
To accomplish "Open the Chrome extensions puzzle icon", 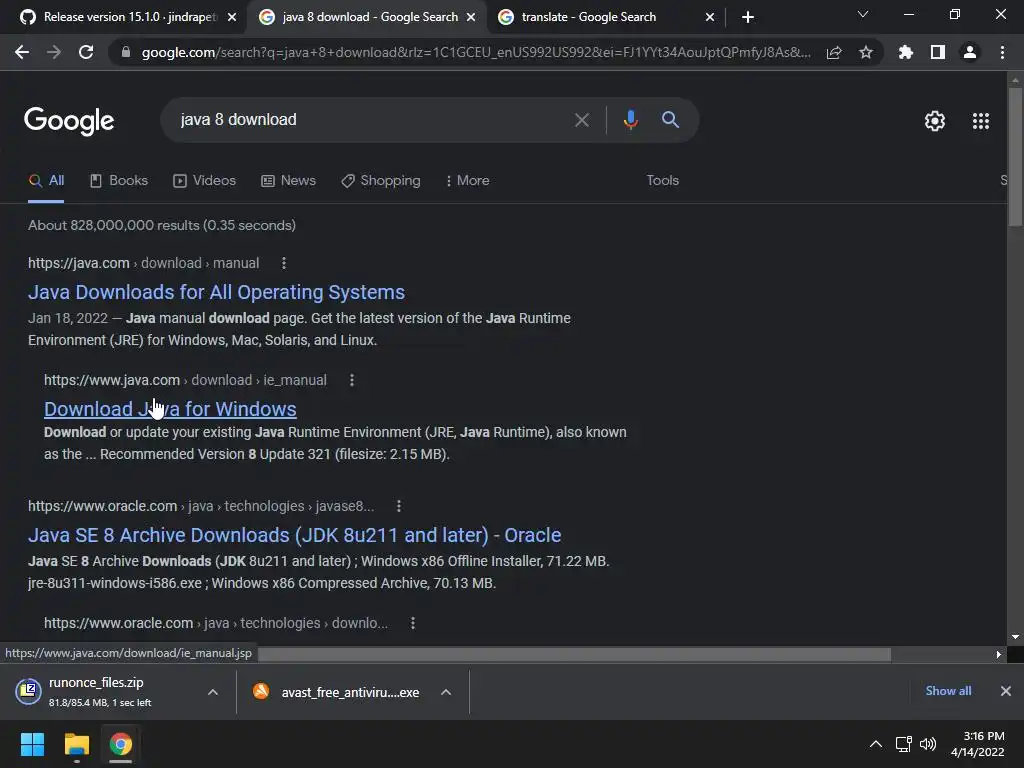I will [x=906, y=52].
